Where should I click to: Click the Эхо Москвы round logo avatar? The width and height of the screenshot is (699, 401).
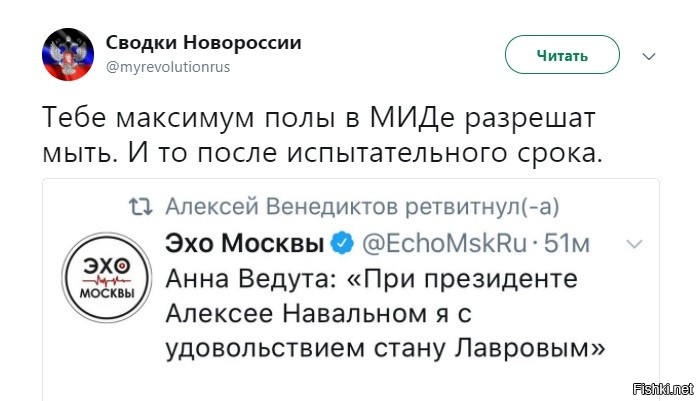coord(107,278)
